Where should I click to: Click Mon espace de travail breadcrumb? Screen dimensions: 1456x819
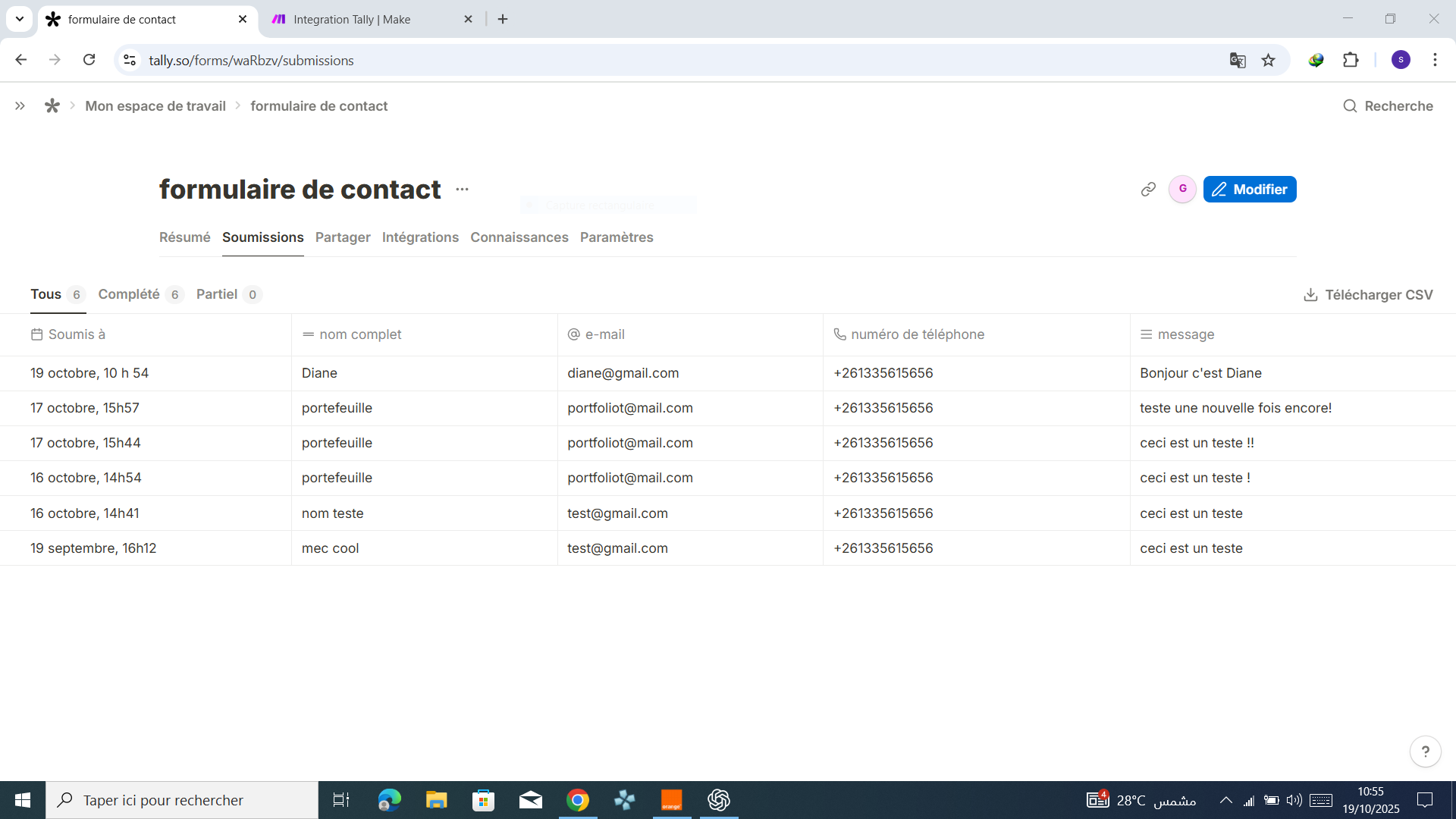(x=155, y=106)
